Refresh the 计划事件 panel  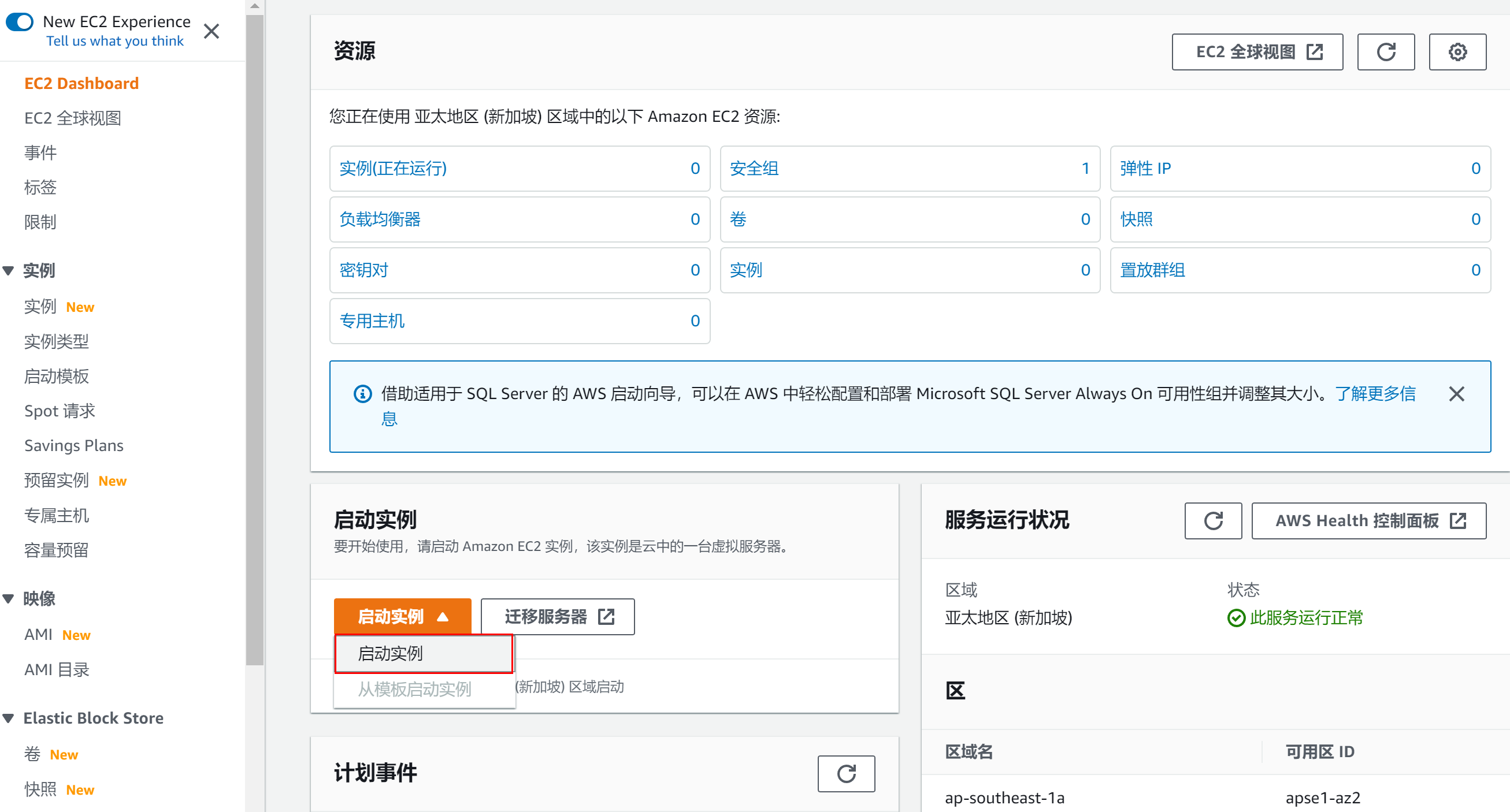846,773
